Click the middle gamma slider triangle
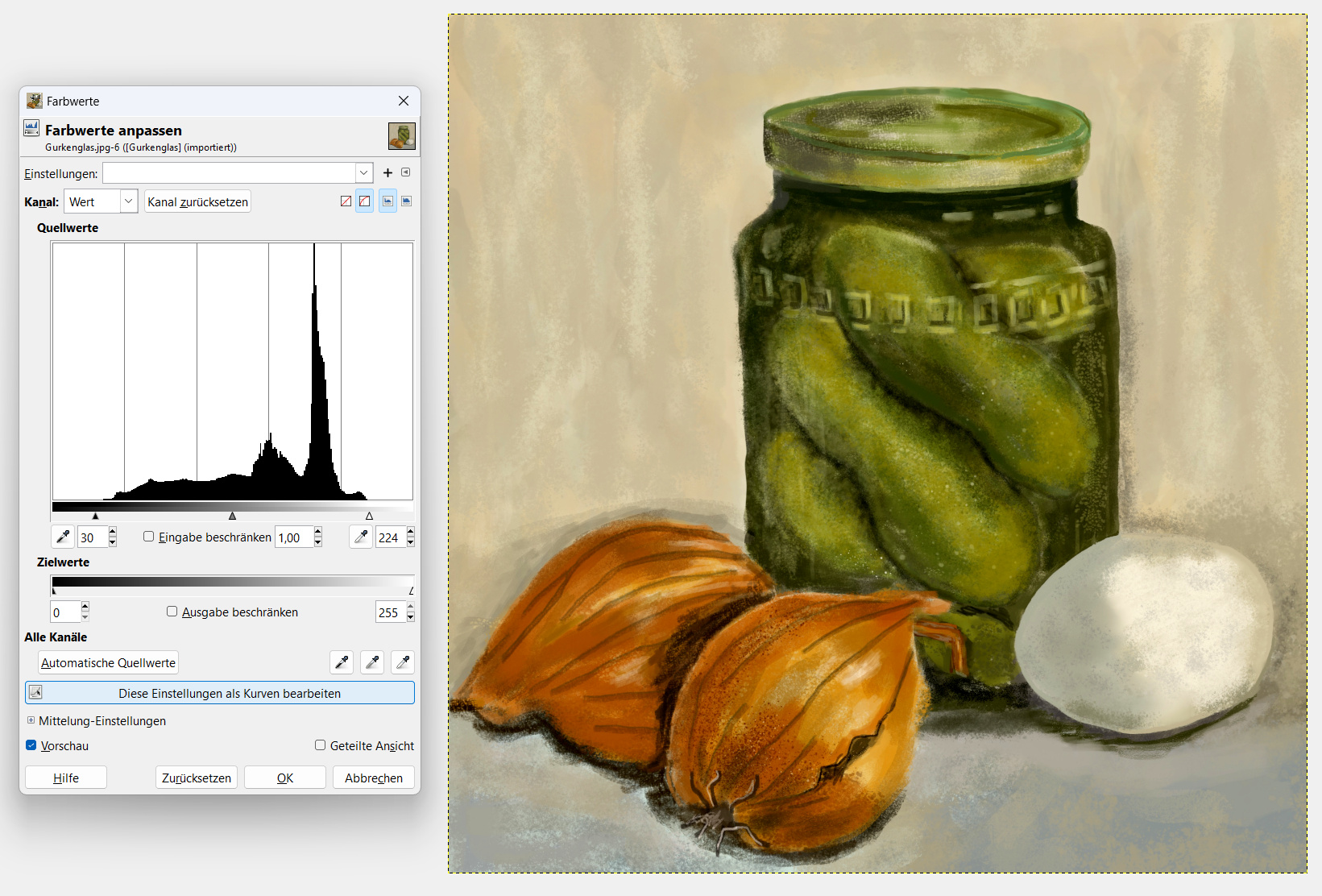 tap(232, 516)
